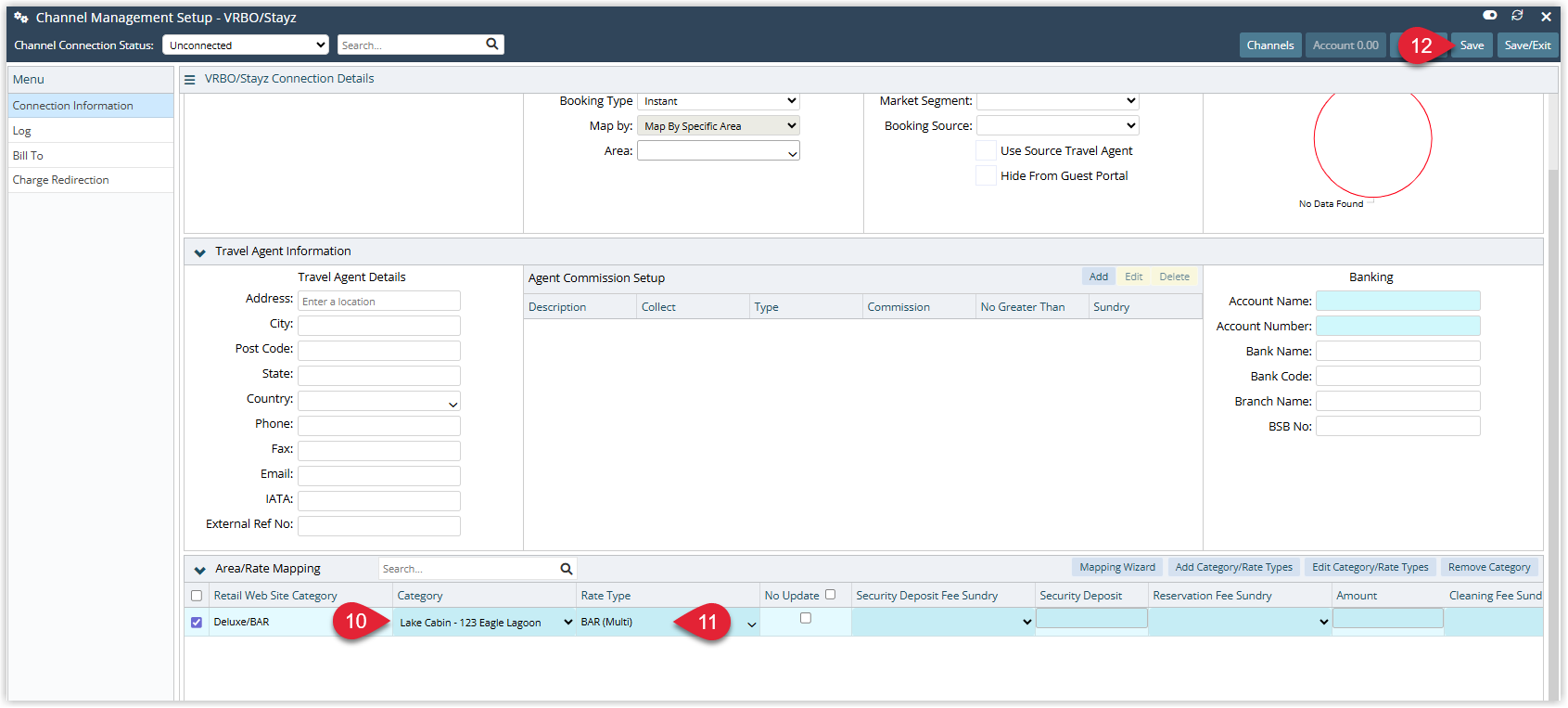Click the IATA input field
1568x708 pixels.
coord(379,501)
